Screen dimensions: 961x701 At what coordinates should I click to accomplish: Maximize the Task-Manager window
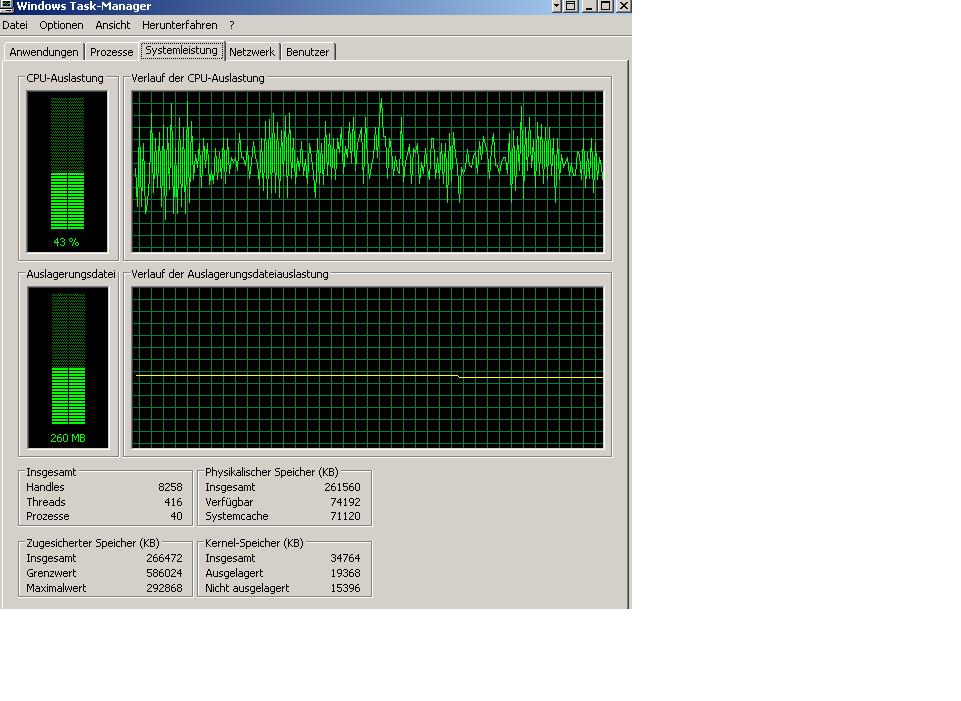tap(606, 6)
